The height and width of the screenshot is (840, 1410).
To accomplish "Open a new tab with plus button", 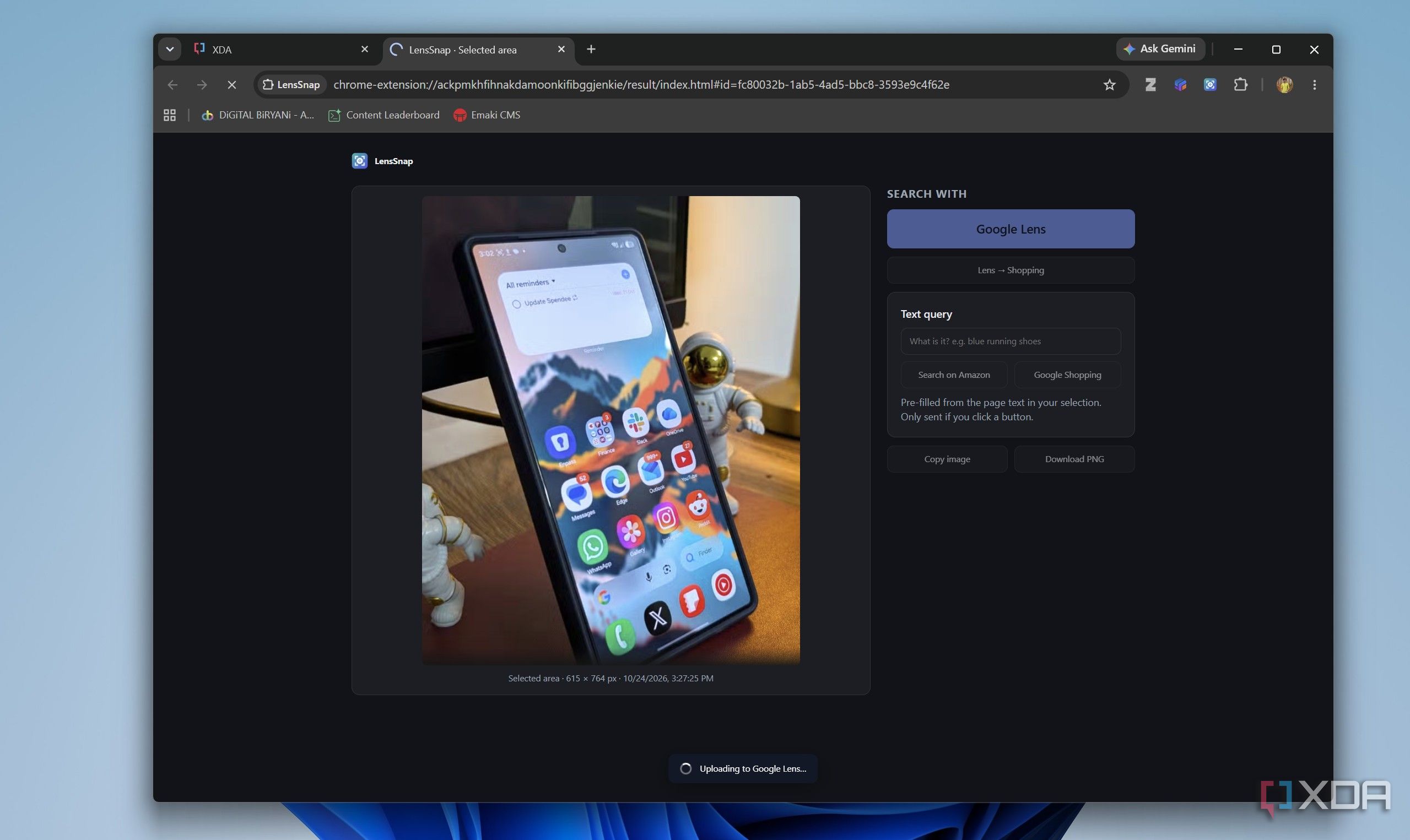I will [x=591, y=49].
